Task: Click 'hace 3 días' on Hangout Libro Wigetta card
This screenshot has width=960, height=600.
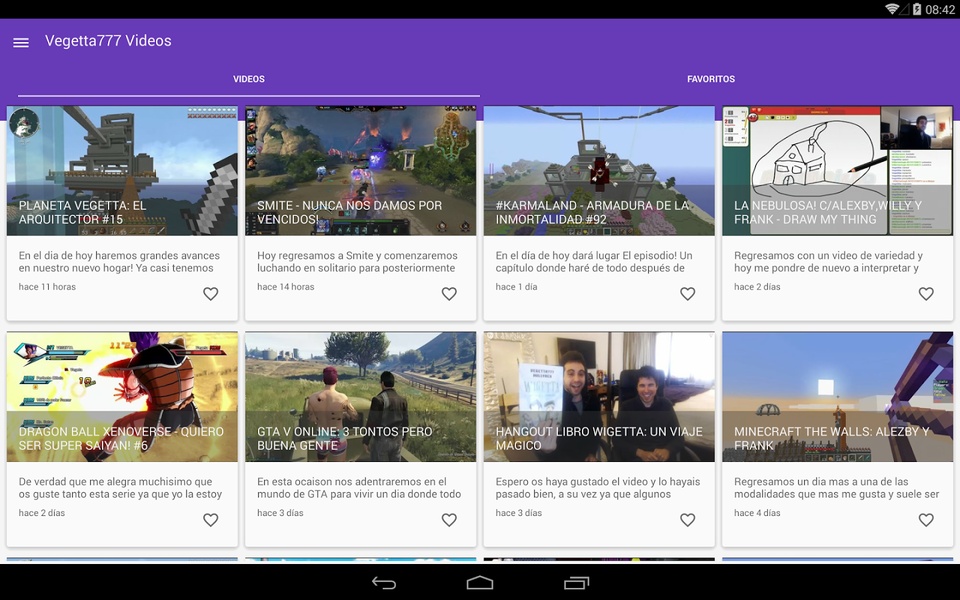Action: pos(519,513)
